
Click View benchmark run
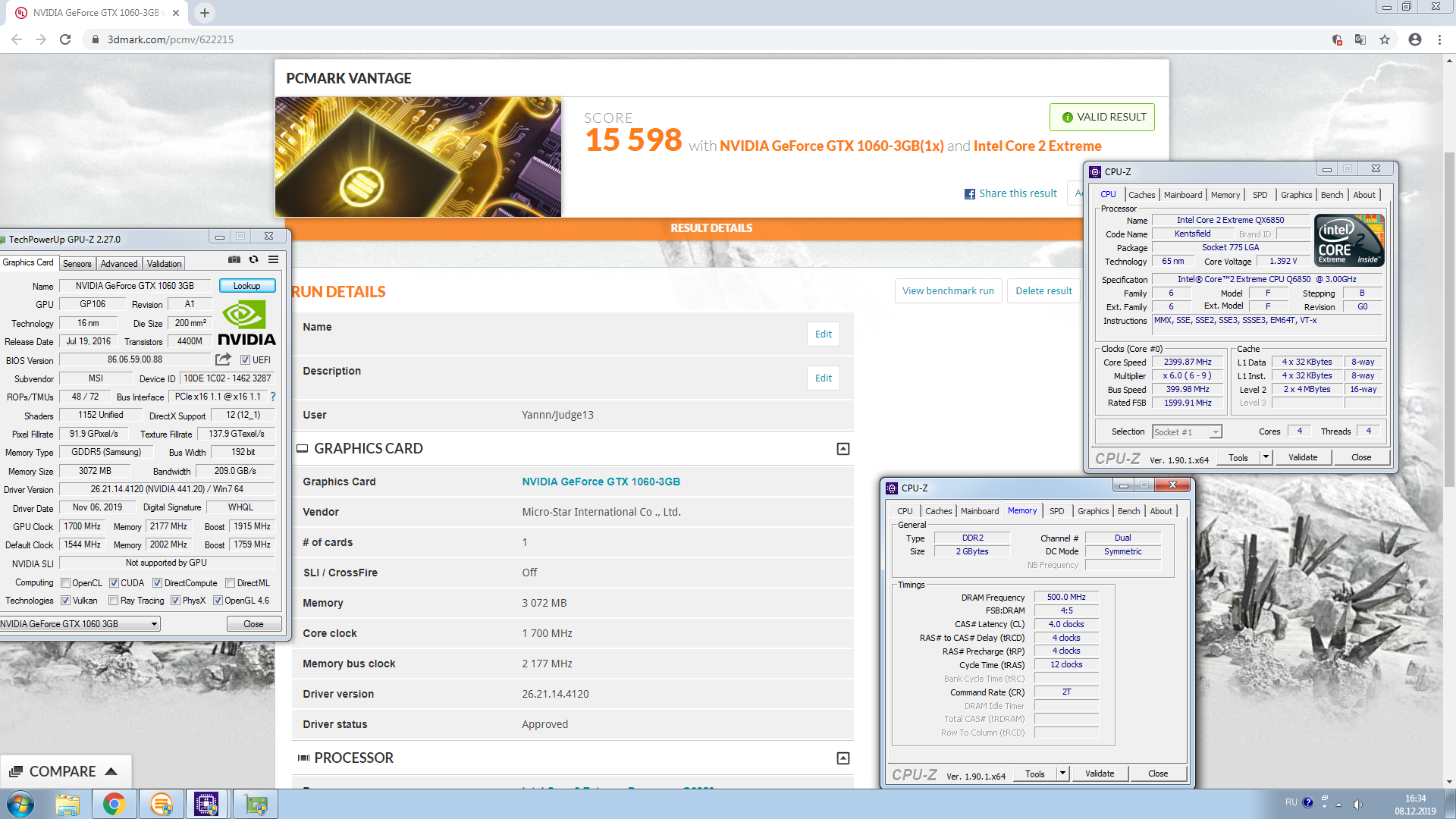point(948,291)
